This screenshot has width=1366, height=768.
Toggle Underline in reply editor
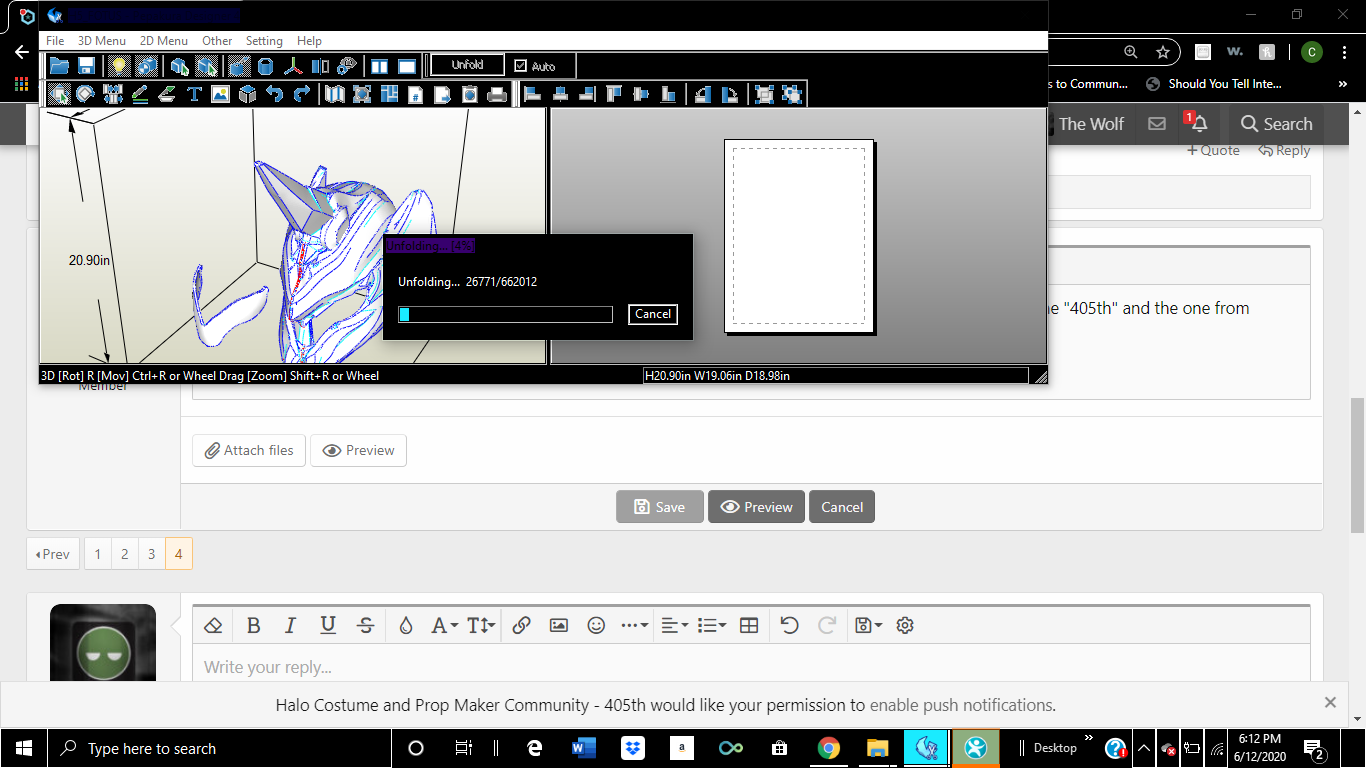(328, 625)
